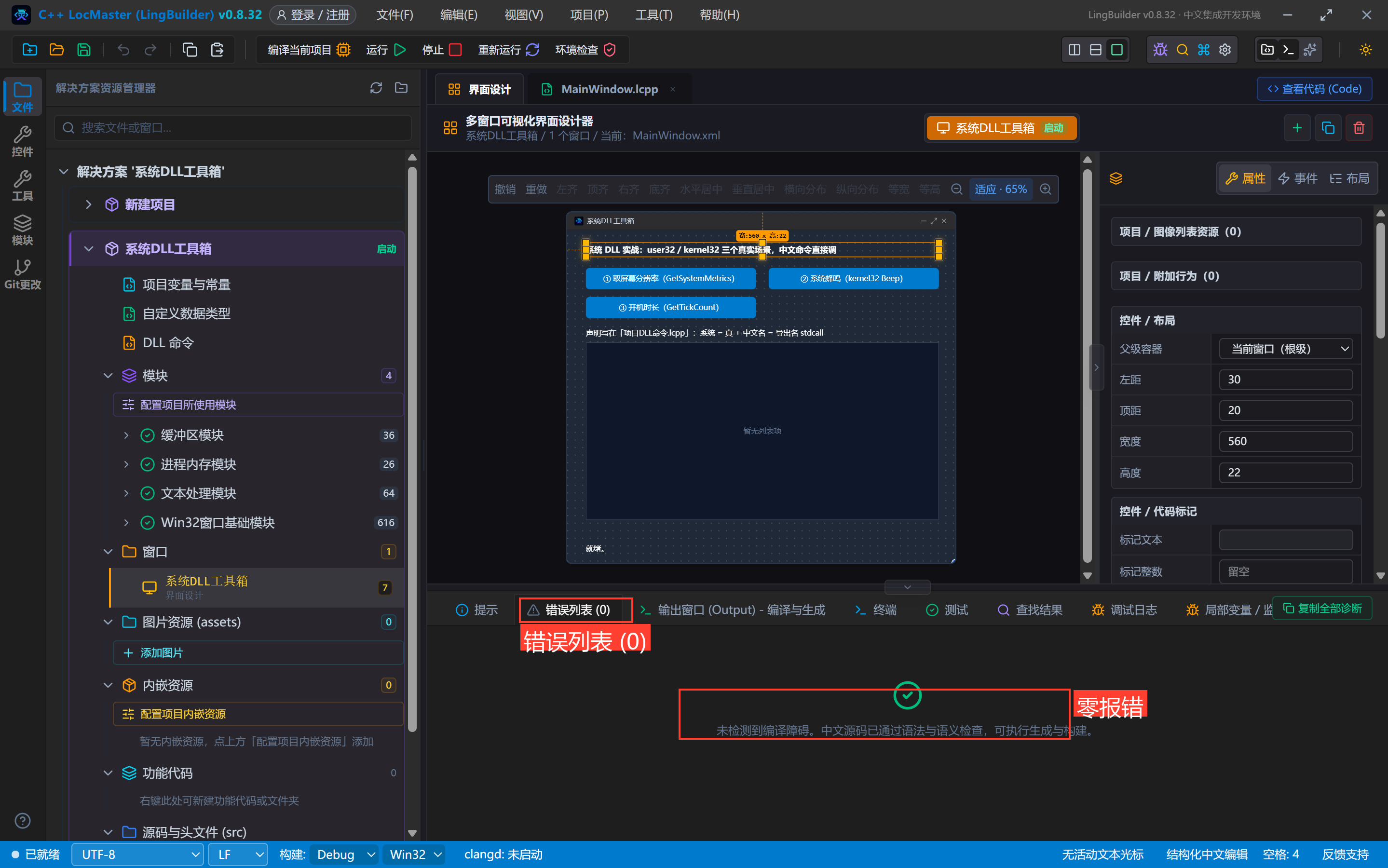Click the help question mark icon
This screenshot has height=868, width=1388.
click(x=22, y=820)
